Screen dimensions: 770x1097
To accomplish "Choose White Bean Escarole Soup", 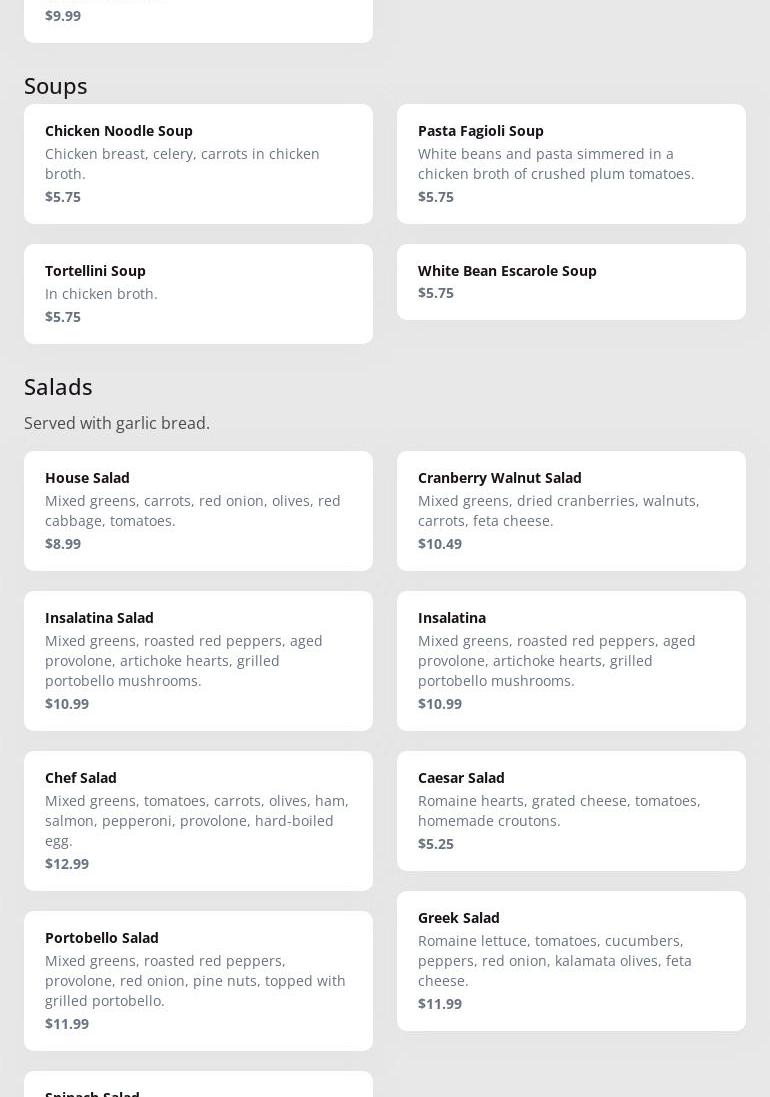I will (571, 281).
